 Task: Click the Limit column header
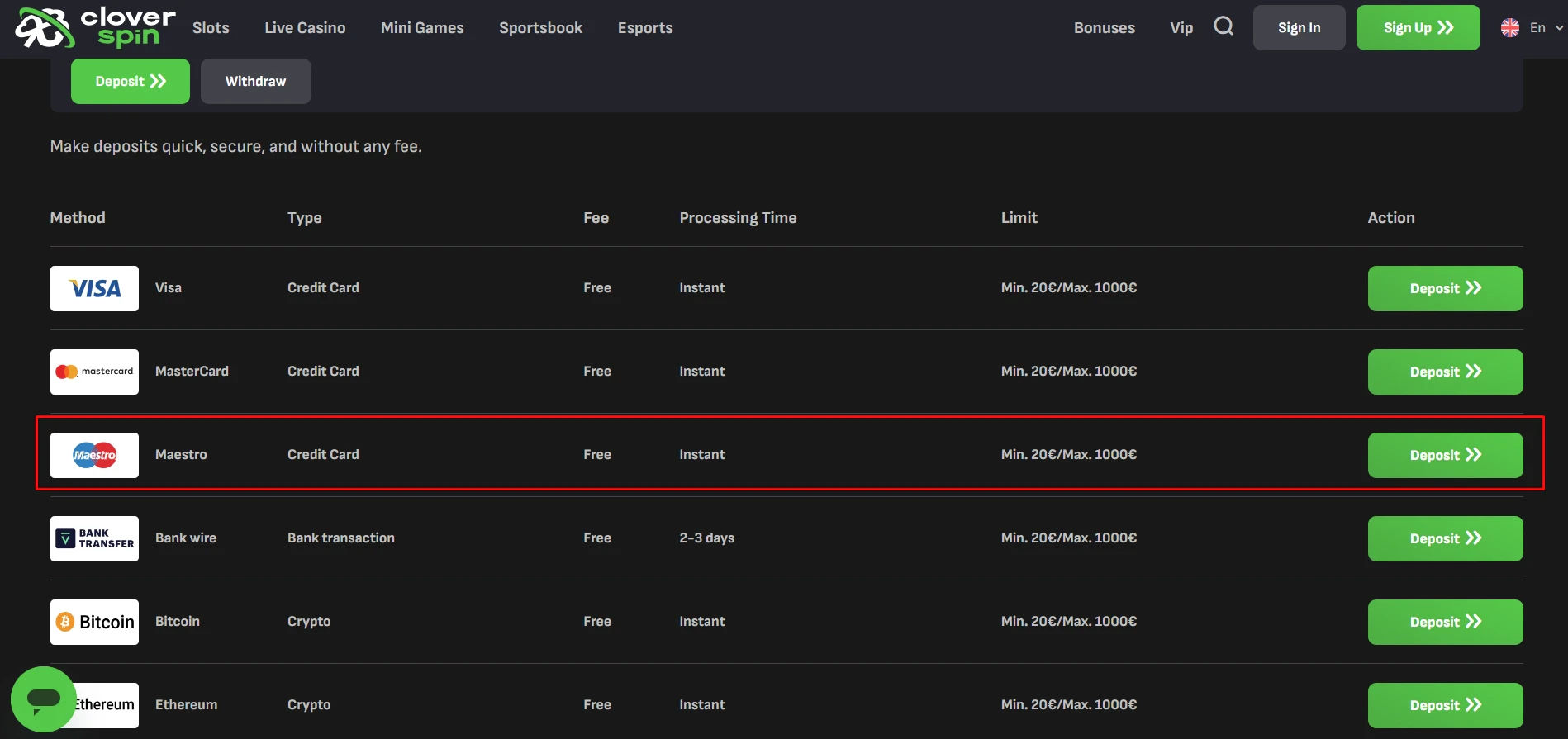click(x=1019, y=217)
